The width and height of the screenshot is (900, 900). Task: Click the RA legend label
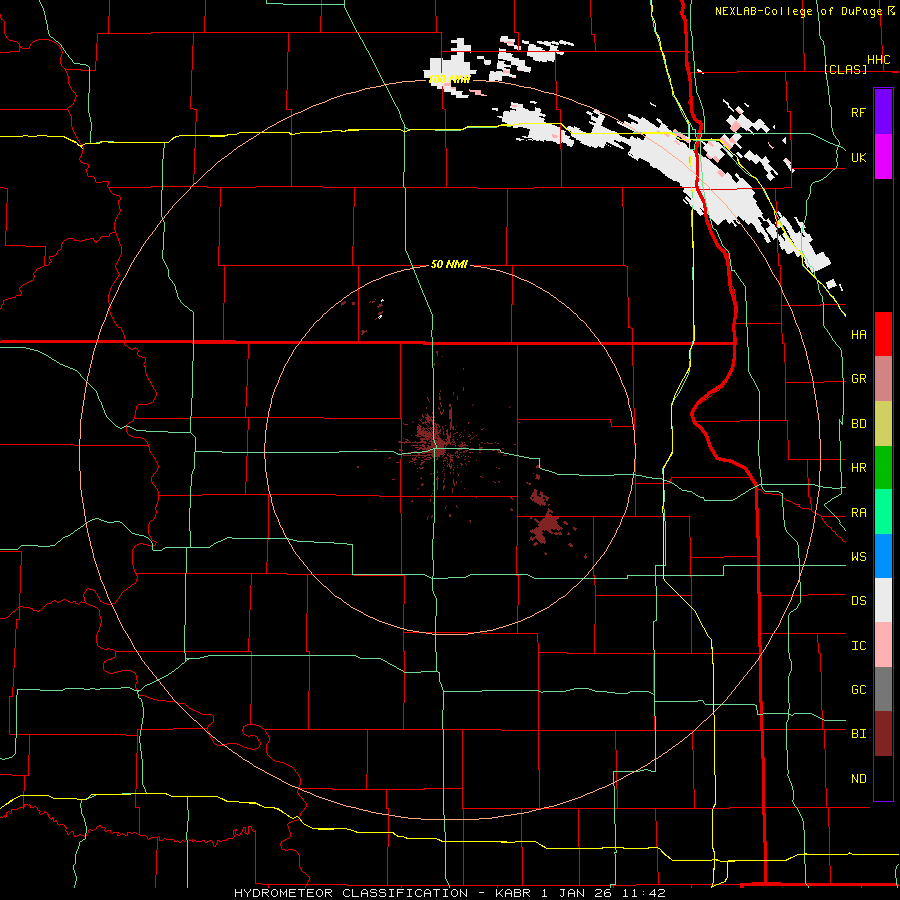click(x=858, y=513)
